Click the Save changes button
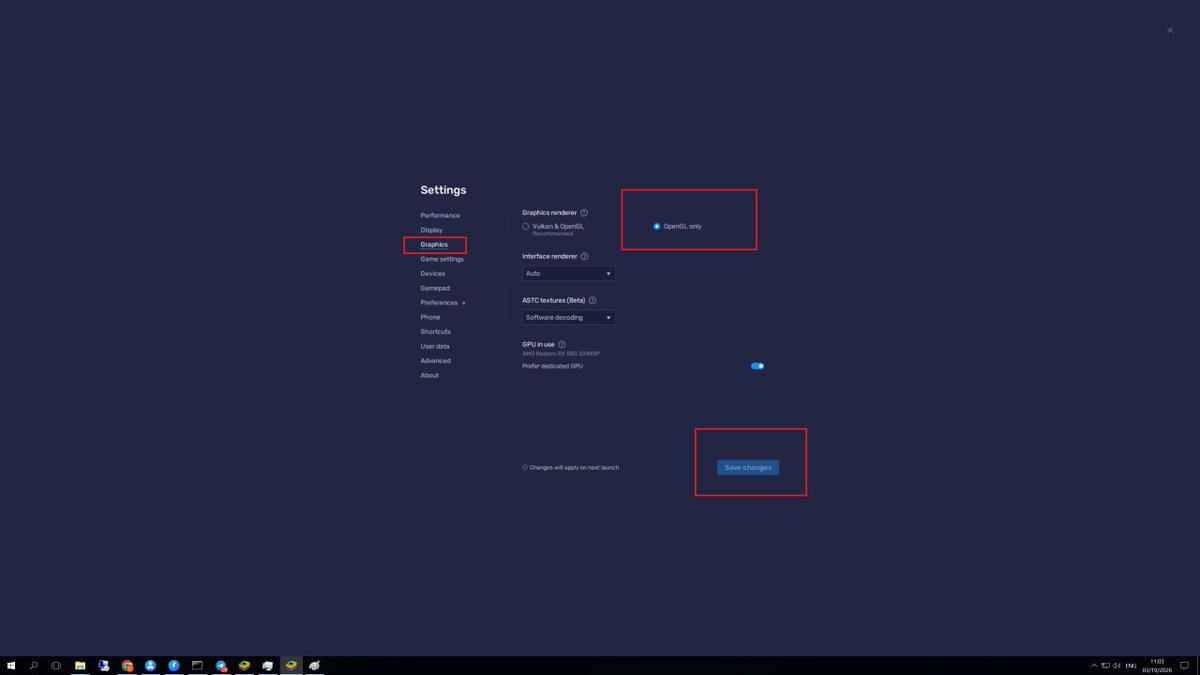Image resolution: width=1200 pixels, height=675 pixels. pos(748,467)
